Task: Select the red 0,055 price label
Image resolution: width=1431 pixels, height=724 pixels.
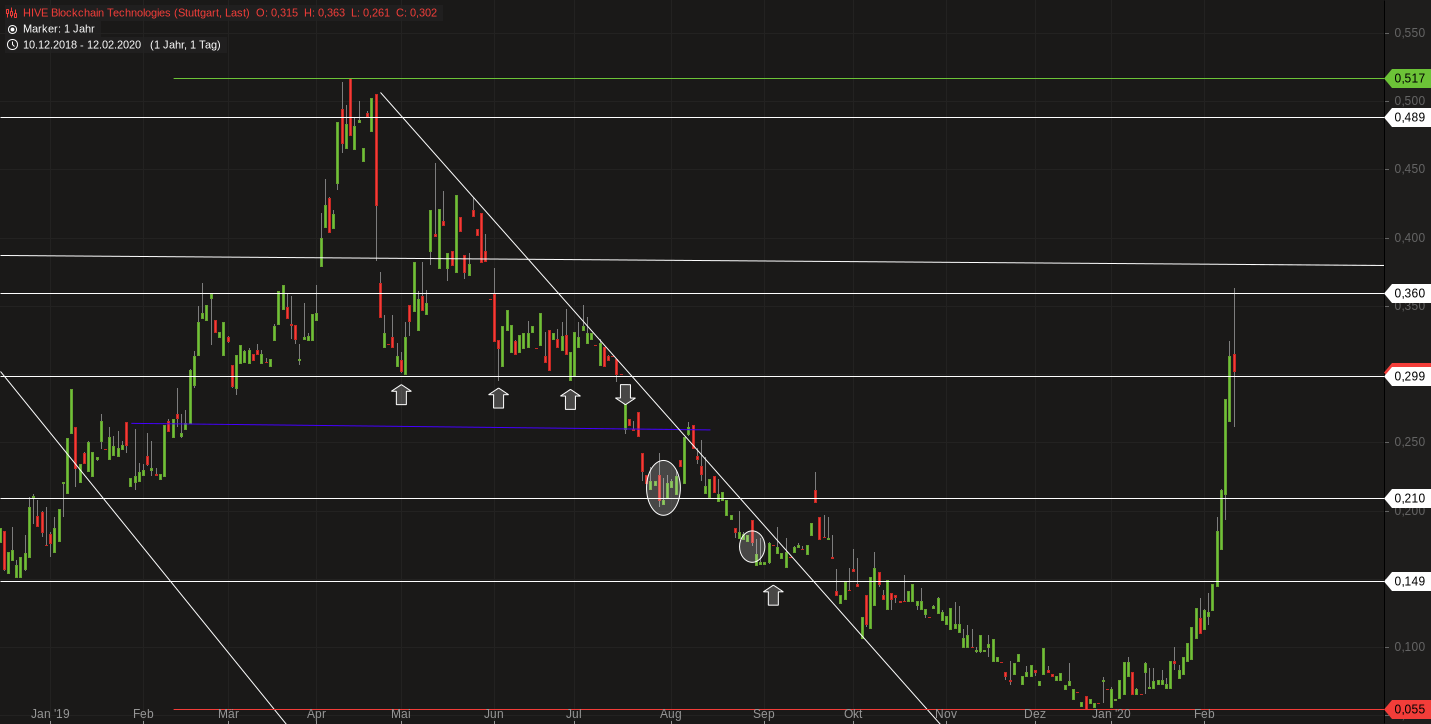Action: [1408, 709]
